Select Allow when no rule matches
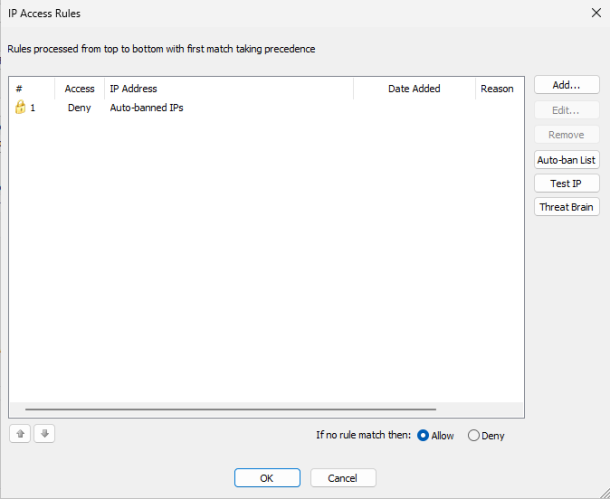Screen dimensions: 610x499 click(x=424, y=435)
